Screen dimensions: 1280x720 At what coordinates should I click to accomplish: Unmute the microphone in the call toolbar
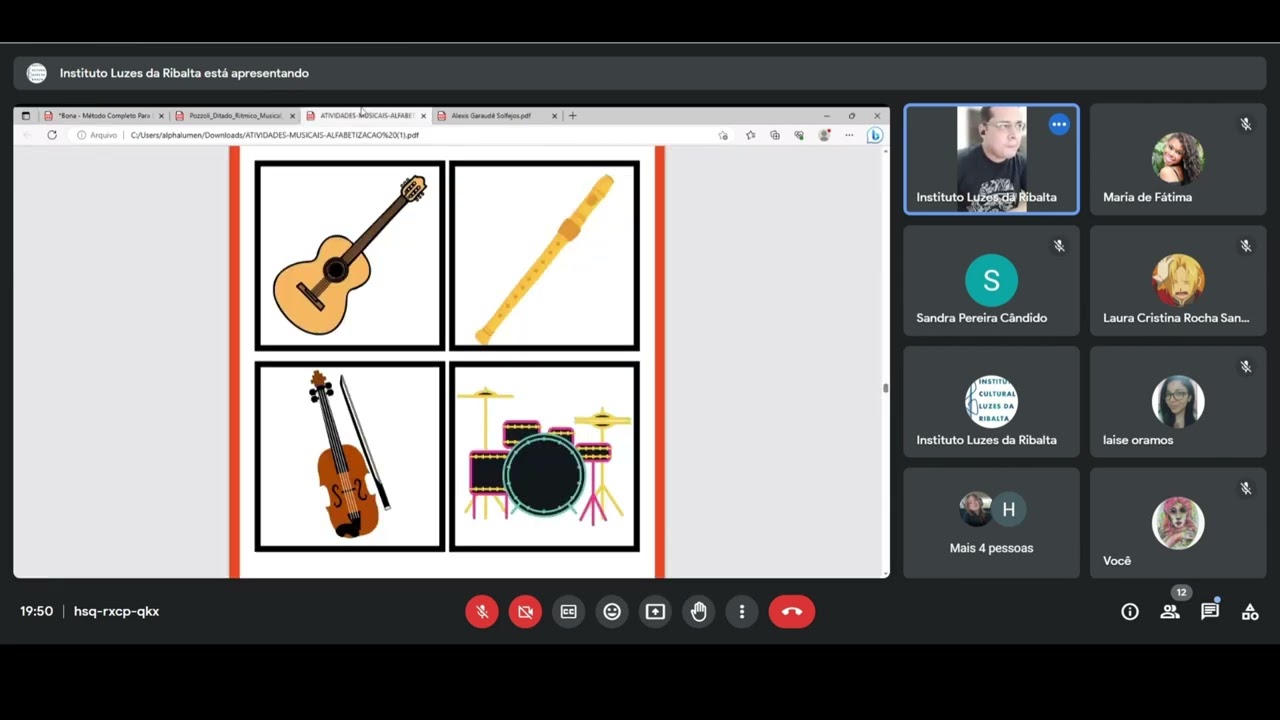(482, 612)
